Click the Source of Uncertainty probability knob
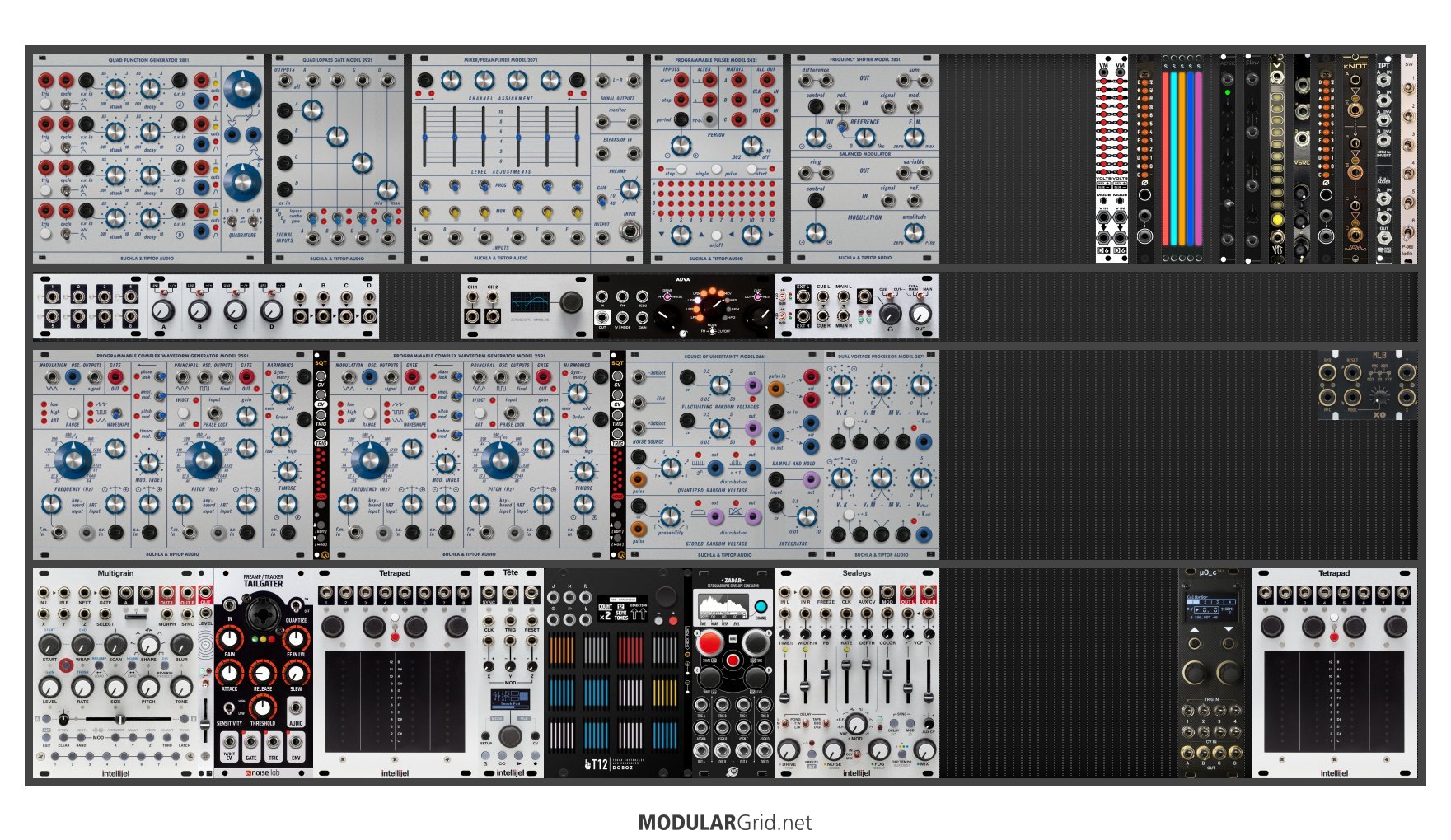The height and width of the screenshot is (840, 1451). (671, 516)
